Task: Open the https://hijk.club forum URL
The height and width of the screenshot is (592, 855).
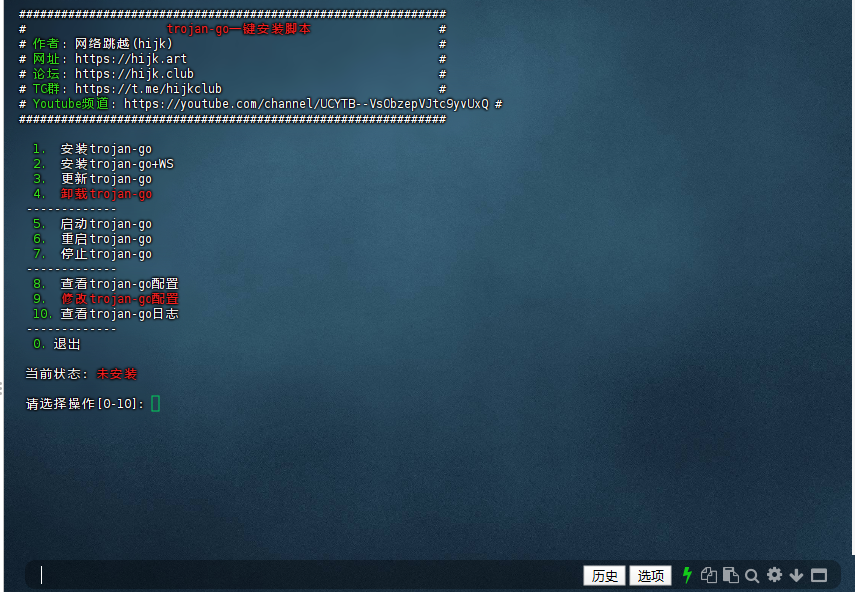Action: click(x=134, y=74)
